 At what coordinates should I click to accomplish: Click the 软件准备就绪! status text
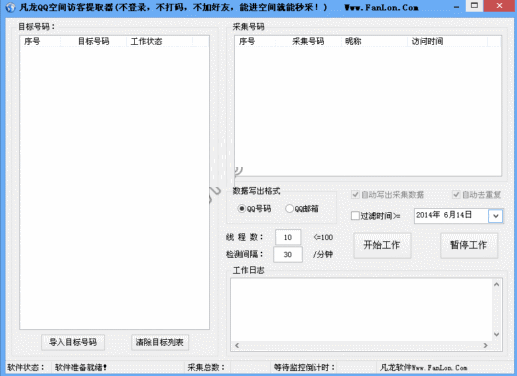[x=81, y=368]
